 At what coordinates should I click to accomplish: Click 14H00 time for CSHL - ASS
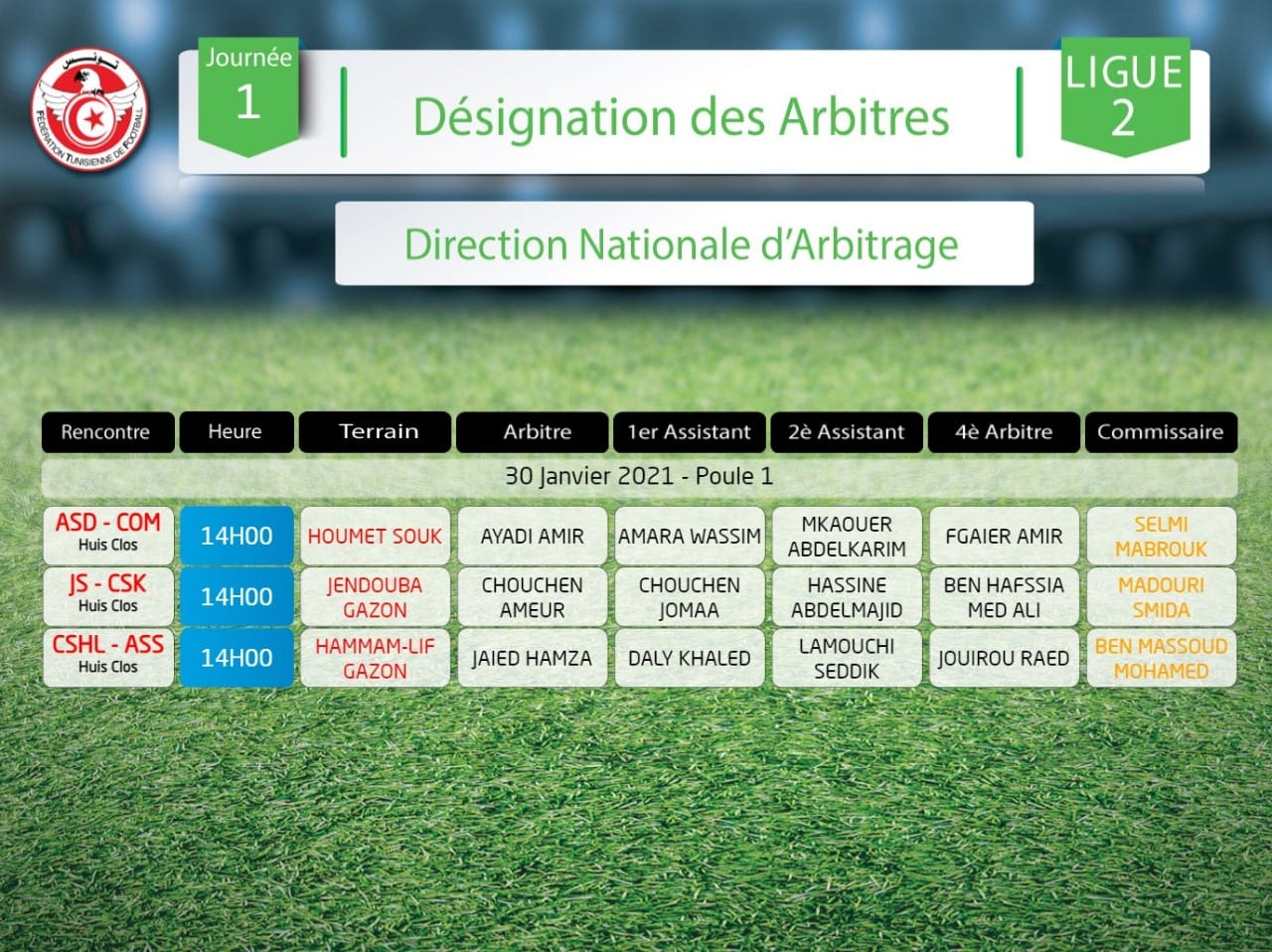(237, 657)
